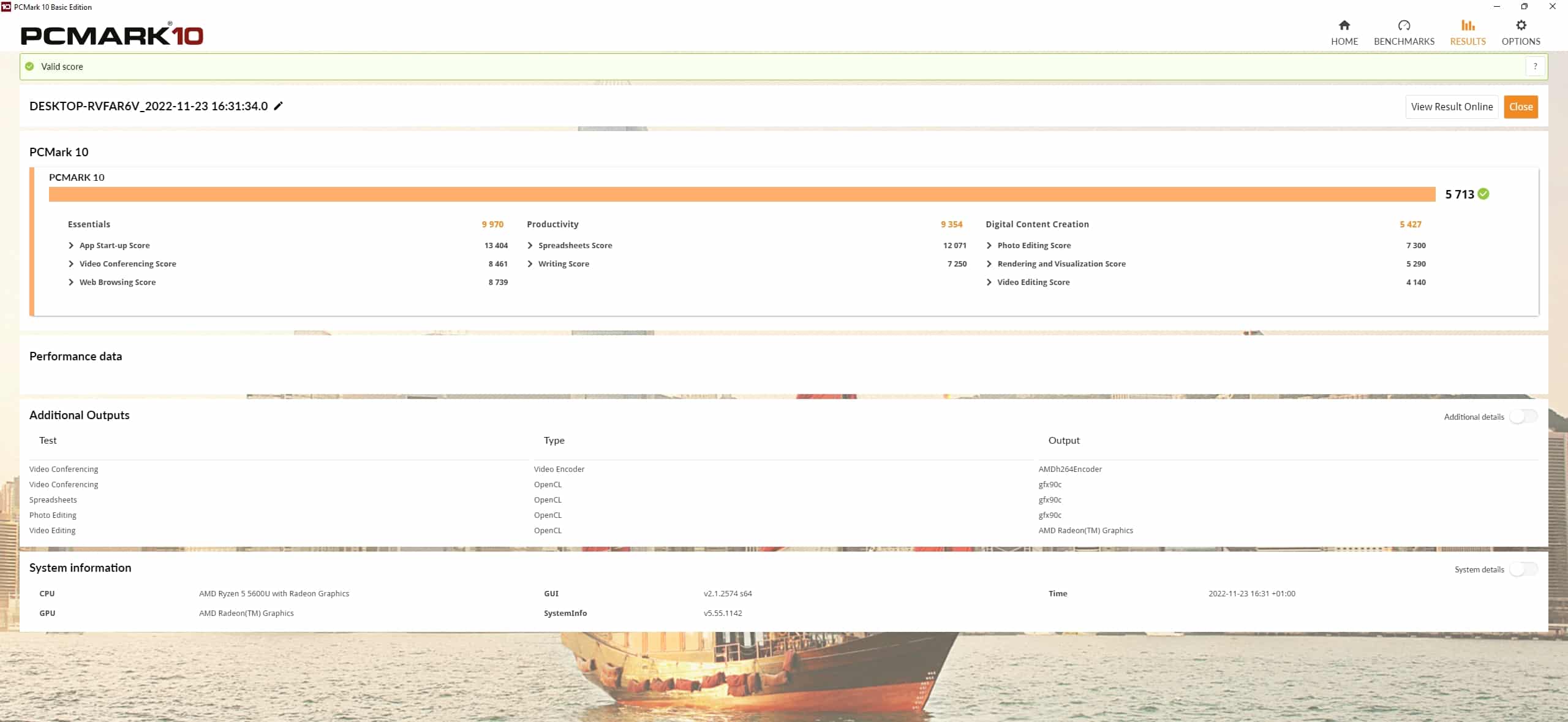This screenshot has height=722, width=1568.
Task: Click the green valid score check icon
Action: click(x=29, y=67)
